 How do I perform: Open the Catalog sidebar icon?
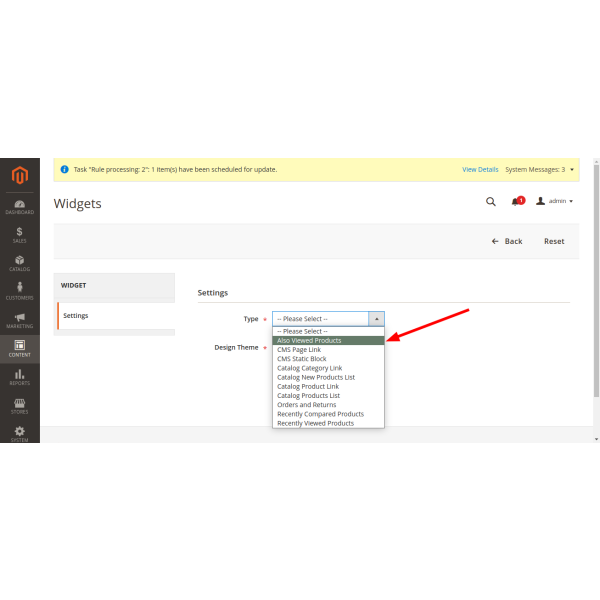pos(19,263)
